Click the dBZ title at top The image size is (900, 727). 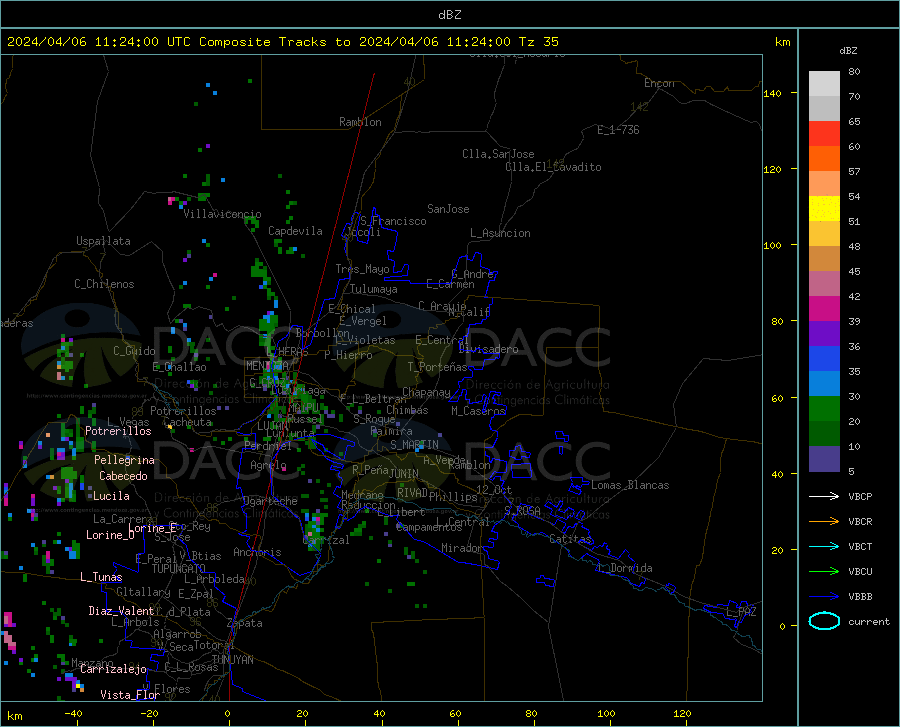pyautogui.click(x=449, y=15)
